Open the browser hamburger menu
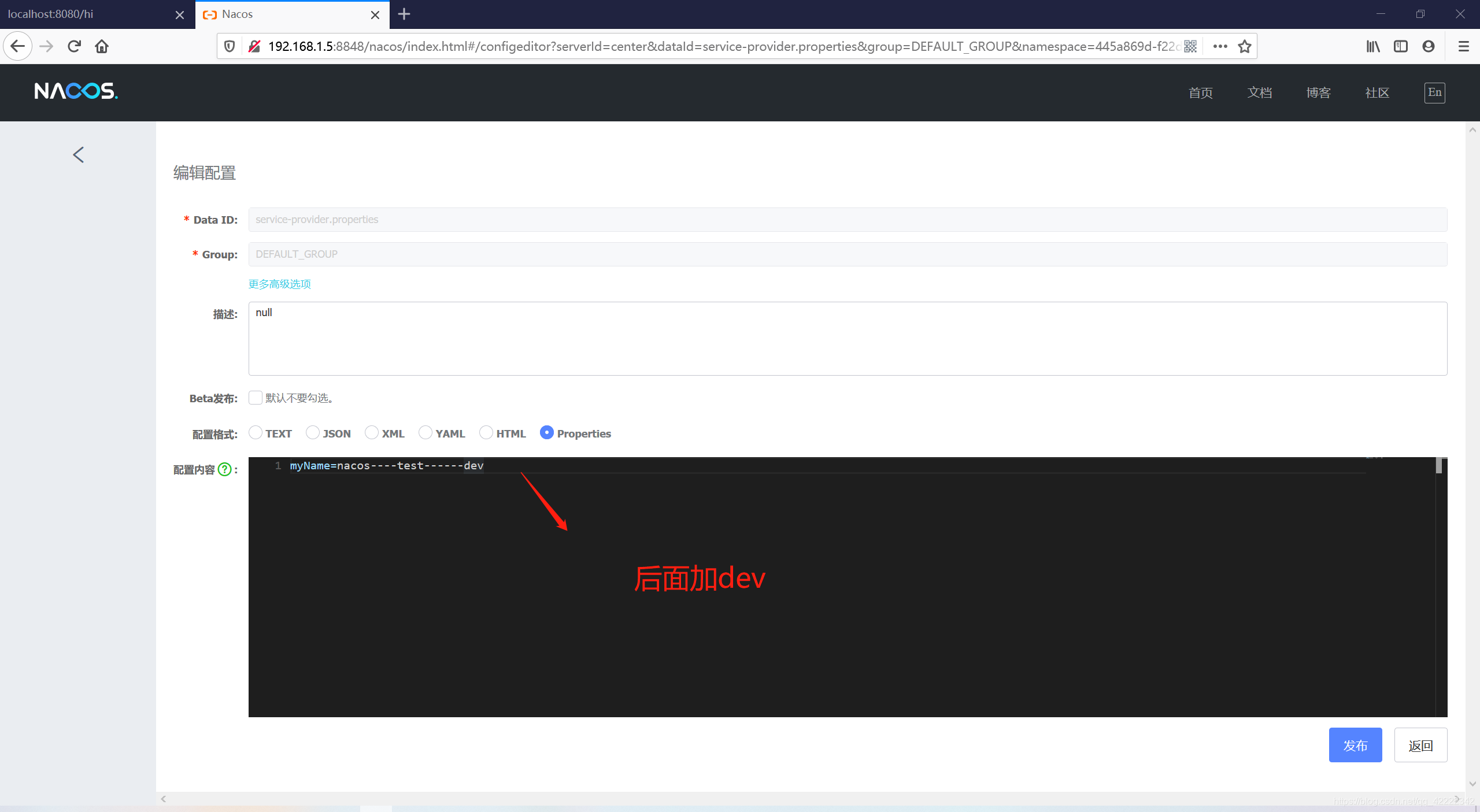This screenshot has width=1480, height=812. [1464, 46]
